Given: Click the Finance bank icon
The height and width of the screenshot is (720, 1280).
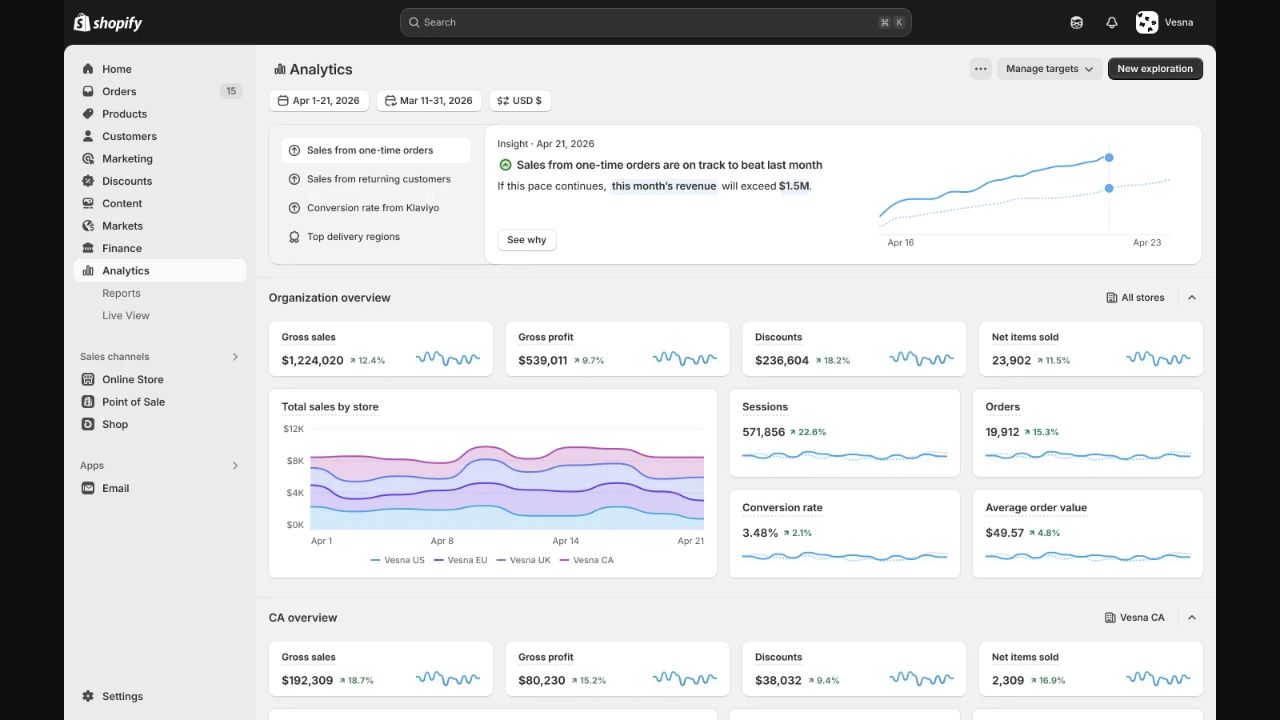Looking at the screenshot, I should tap(88, 248).
